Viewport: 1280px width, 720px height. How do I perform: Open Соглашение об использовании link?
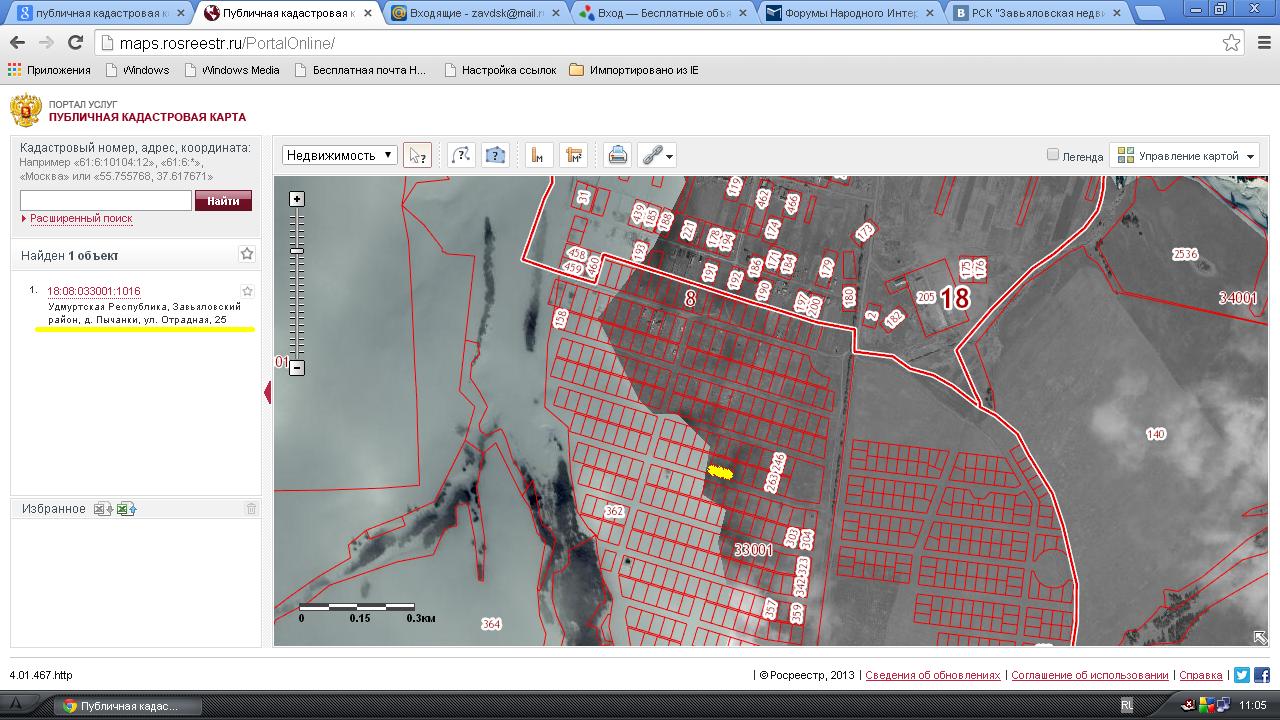pyautogui.click(x=1089, y=675)
